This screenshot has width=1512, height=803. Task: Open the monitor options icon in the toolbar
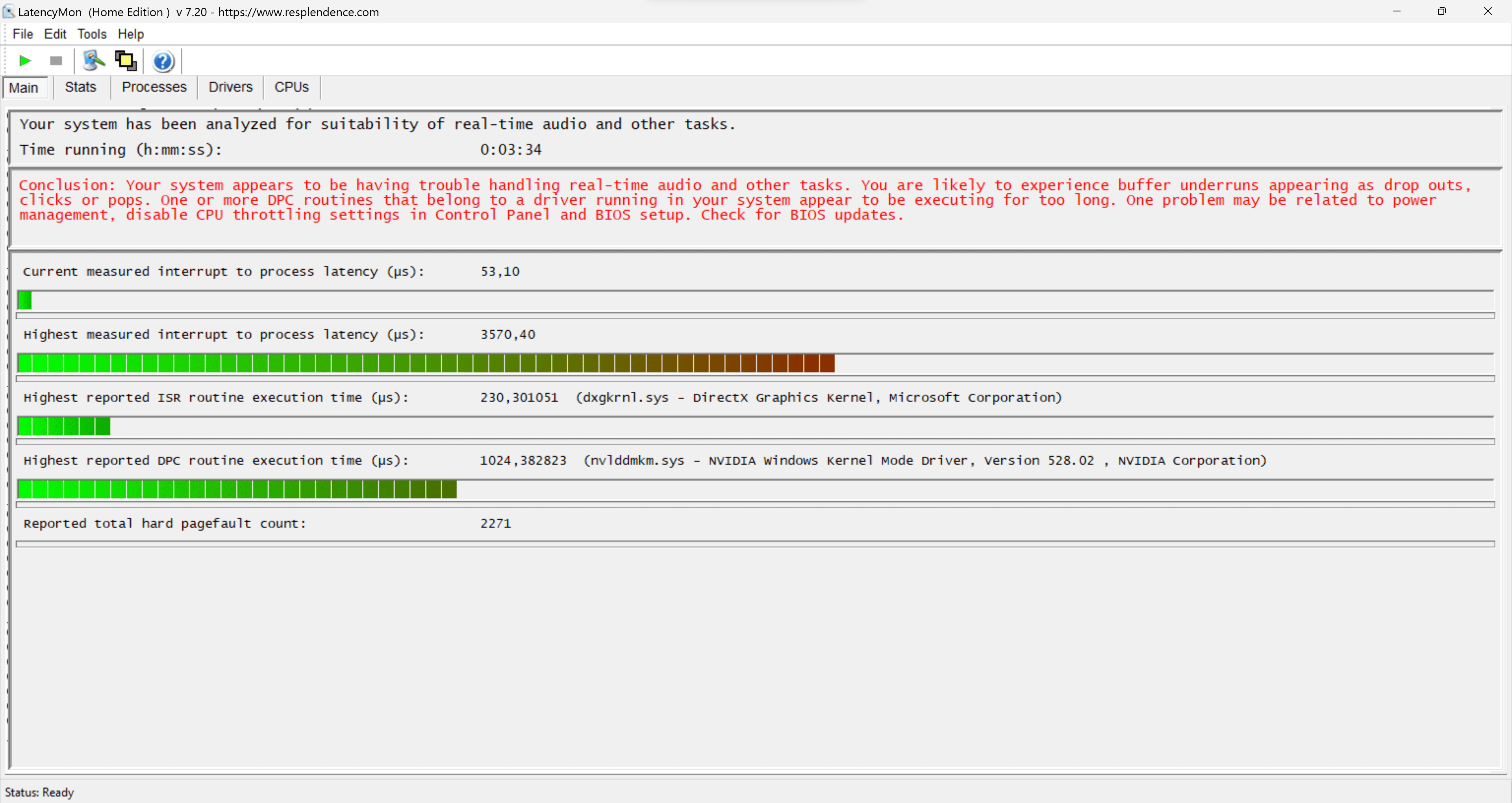(93, 61)
